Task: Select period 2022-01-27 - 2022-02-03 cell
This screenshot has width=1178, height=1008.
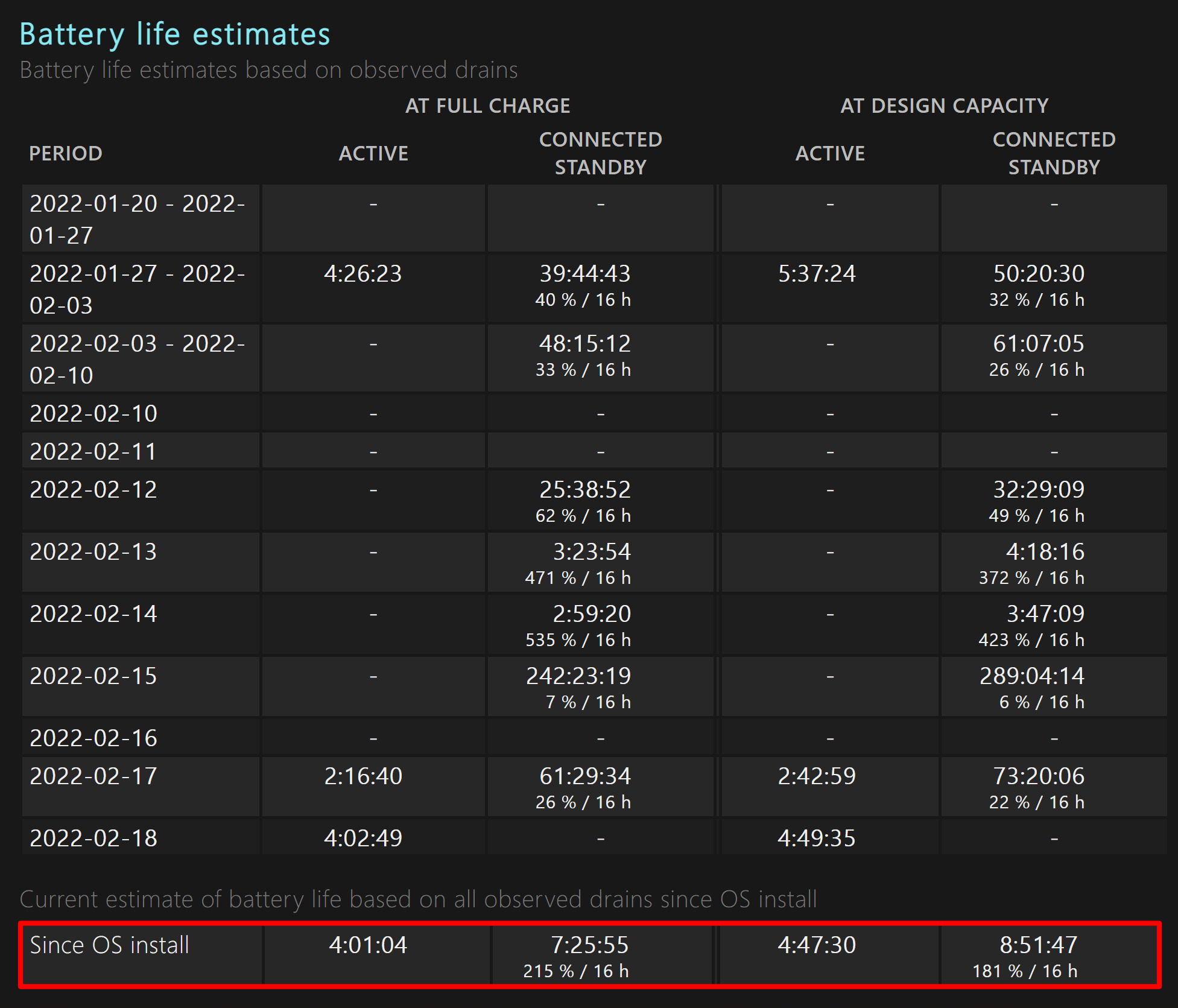Action: coord(141,289)
